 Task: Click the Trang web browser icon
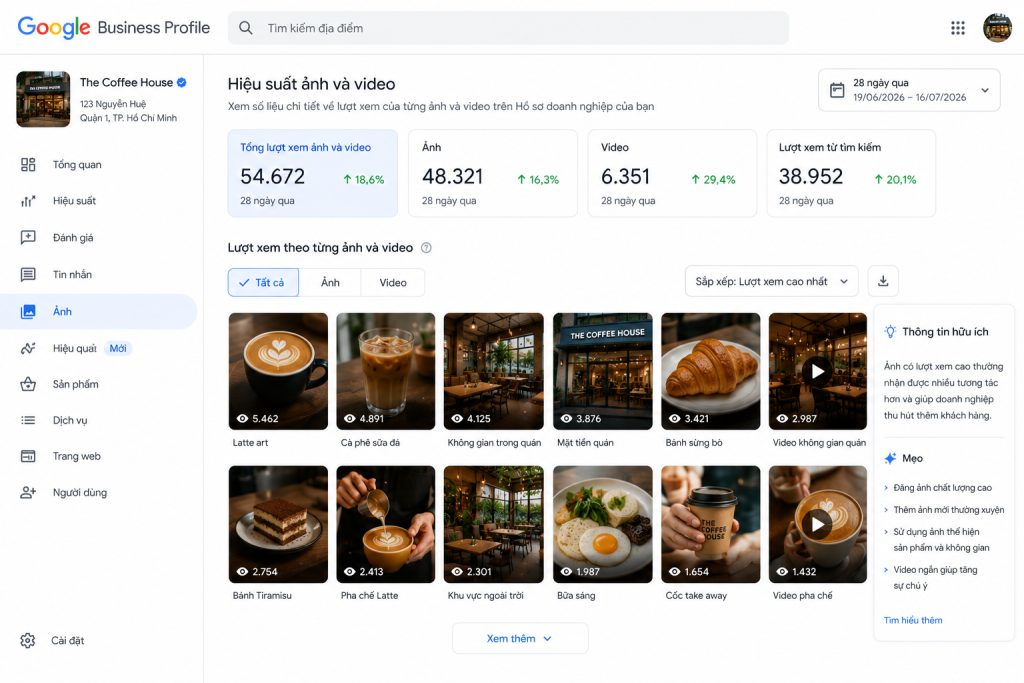(28, 456)
